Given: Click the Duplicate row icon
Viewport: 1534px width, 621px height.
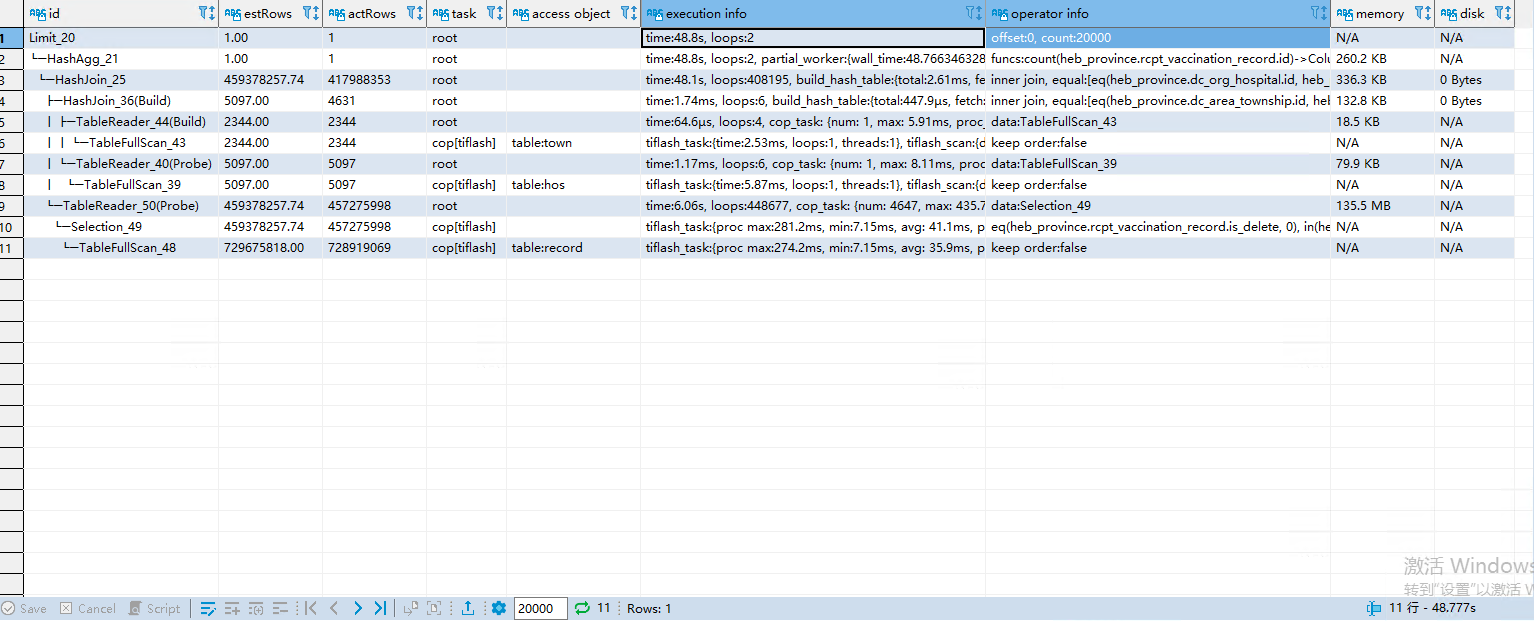Looking at the screenshot, I should pos(256,608).
